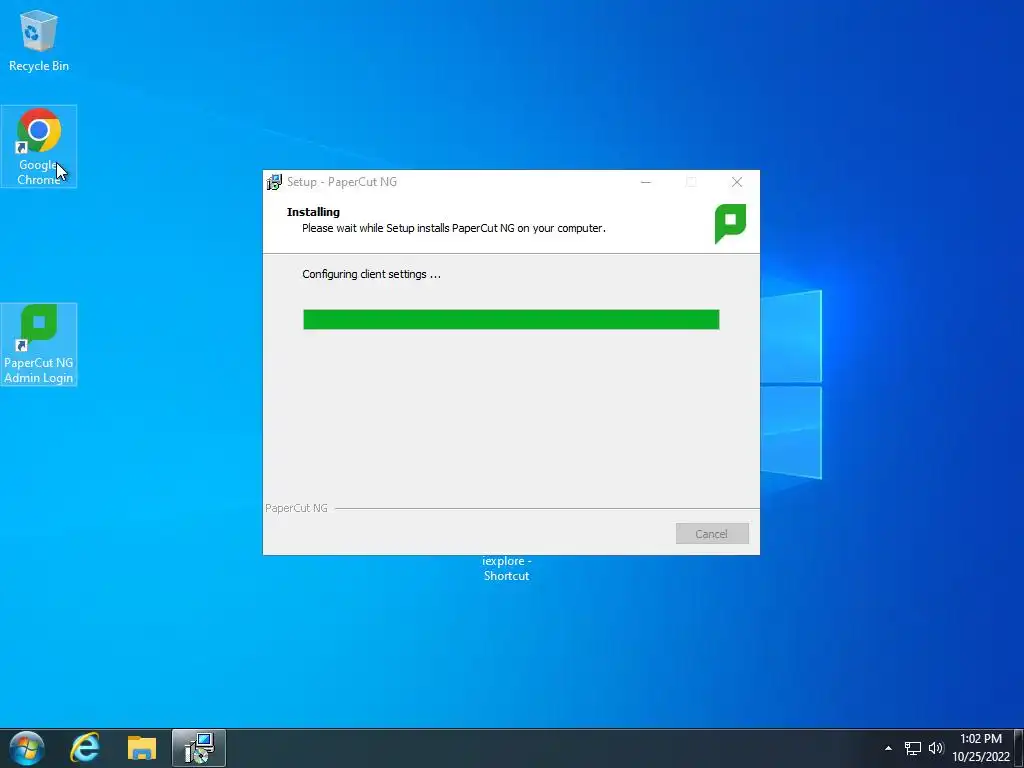This screenshot has width=1024, height=768.
Task: Show hidden system tray icons
Action: 888,748
